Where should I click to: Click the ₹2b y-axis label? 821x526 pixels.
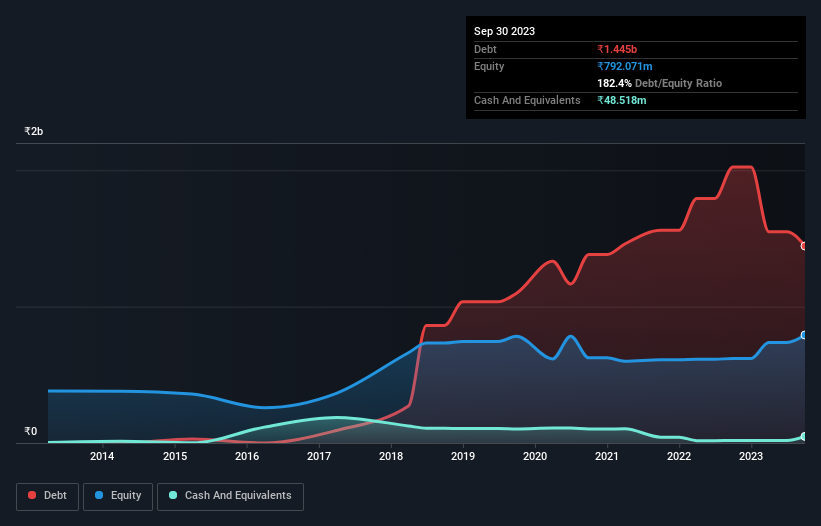click(x=34, y=131)
